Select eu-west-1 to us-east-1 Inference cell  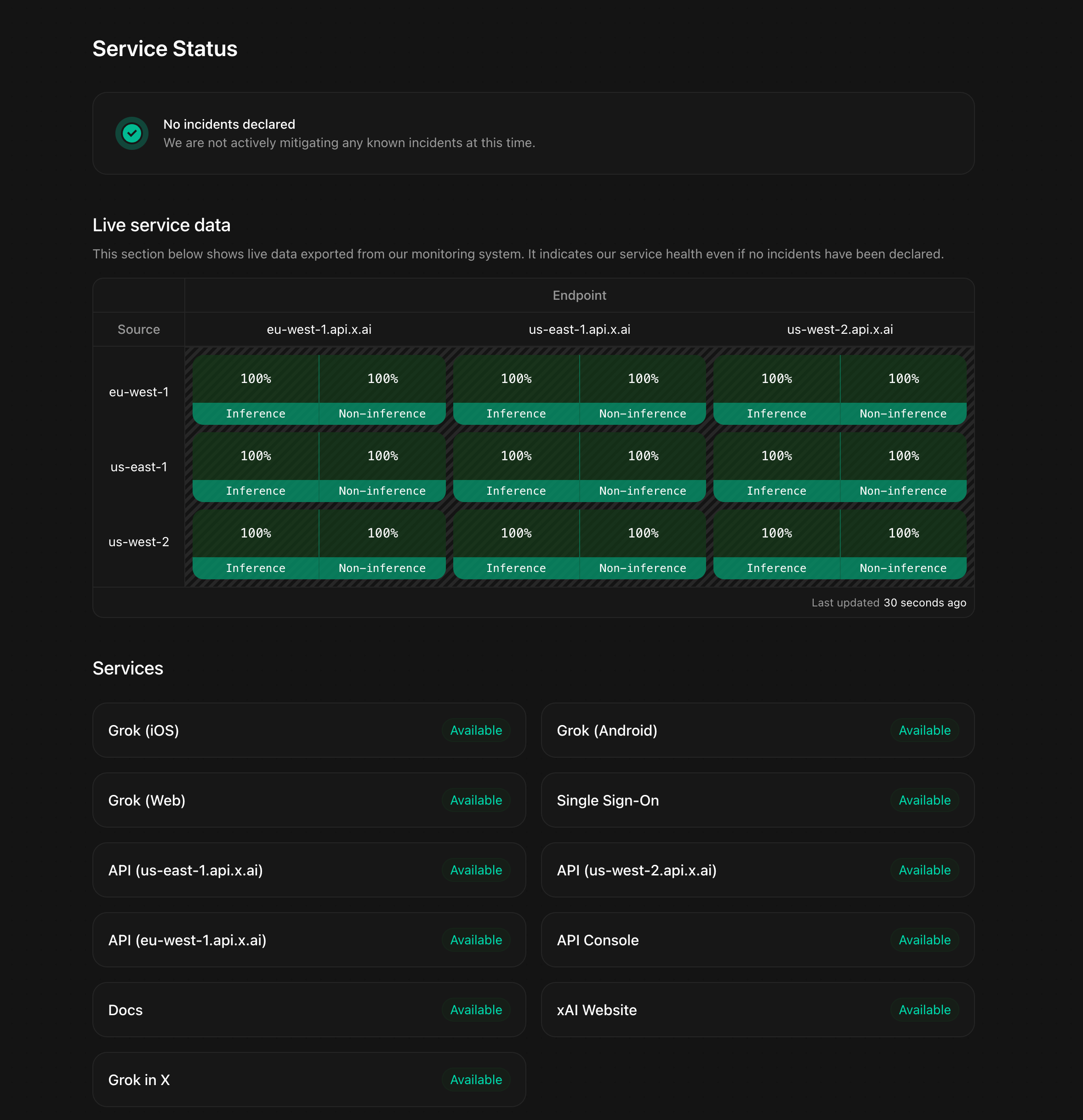coord(516,390)
